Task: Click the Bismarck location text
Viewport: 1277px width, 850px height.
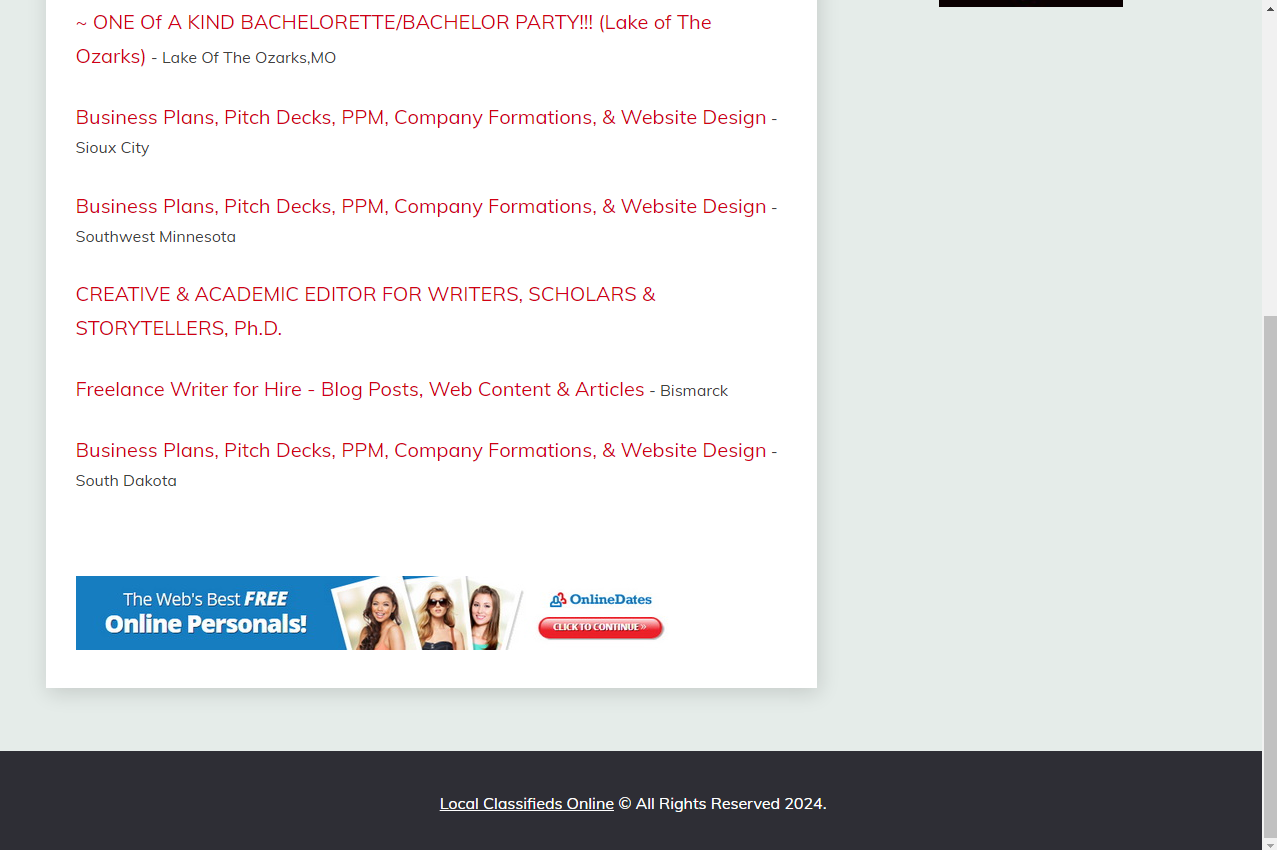Action: pos(694,391)
